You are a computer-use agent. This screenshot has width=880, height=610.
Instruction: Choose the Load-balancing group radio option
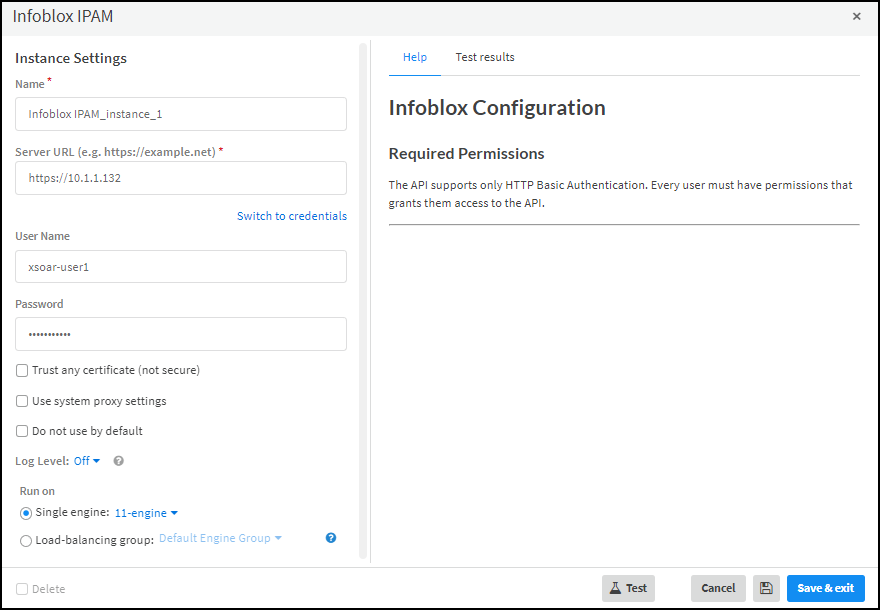click(26, 540)
